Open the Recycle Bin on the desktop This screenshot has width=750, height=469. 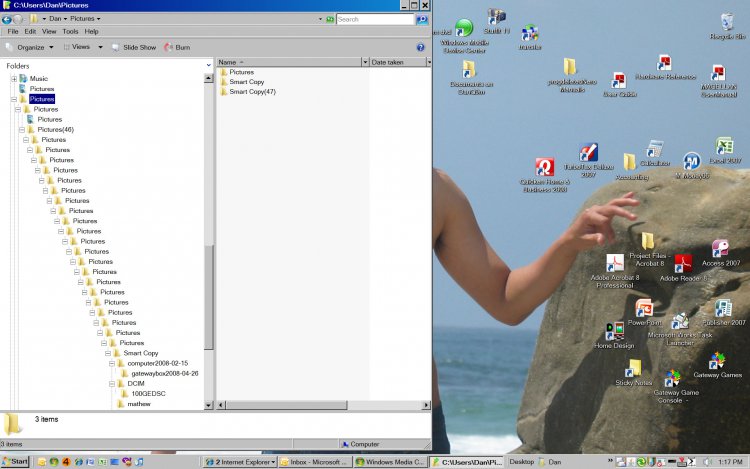727,26
